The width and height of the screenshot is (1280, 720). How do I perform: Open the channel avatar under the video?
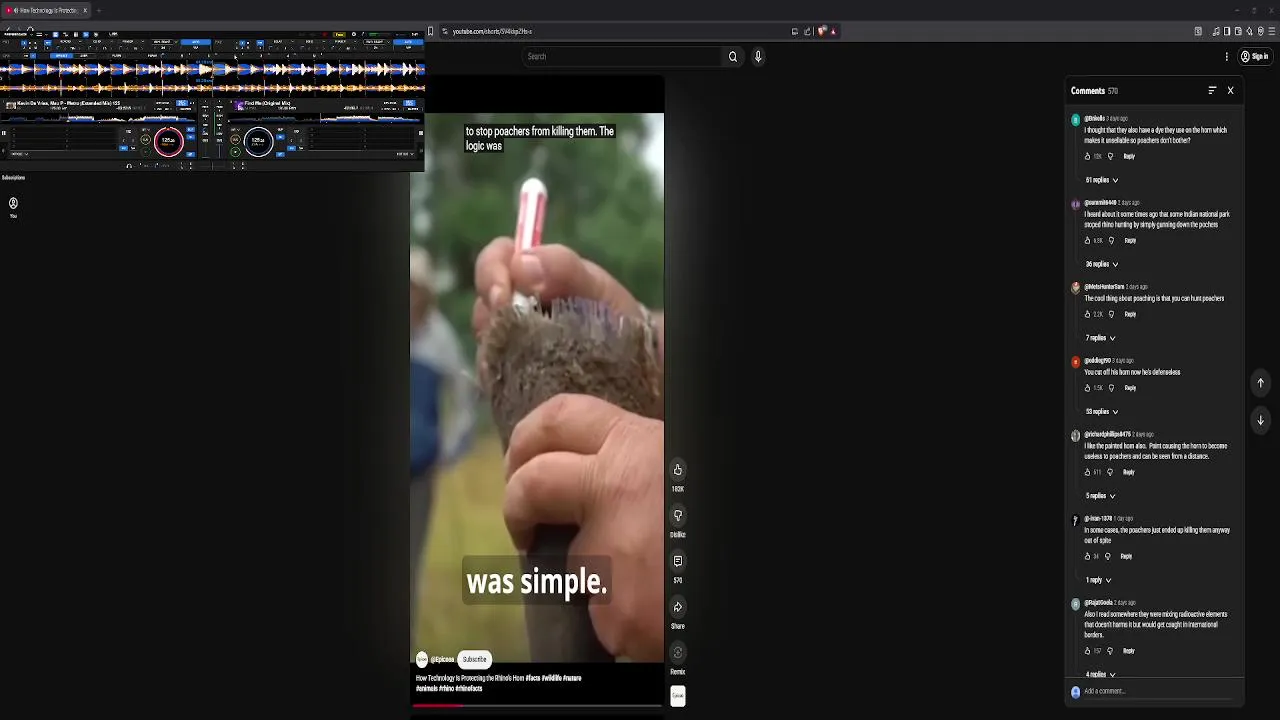(x=422, y=659)
